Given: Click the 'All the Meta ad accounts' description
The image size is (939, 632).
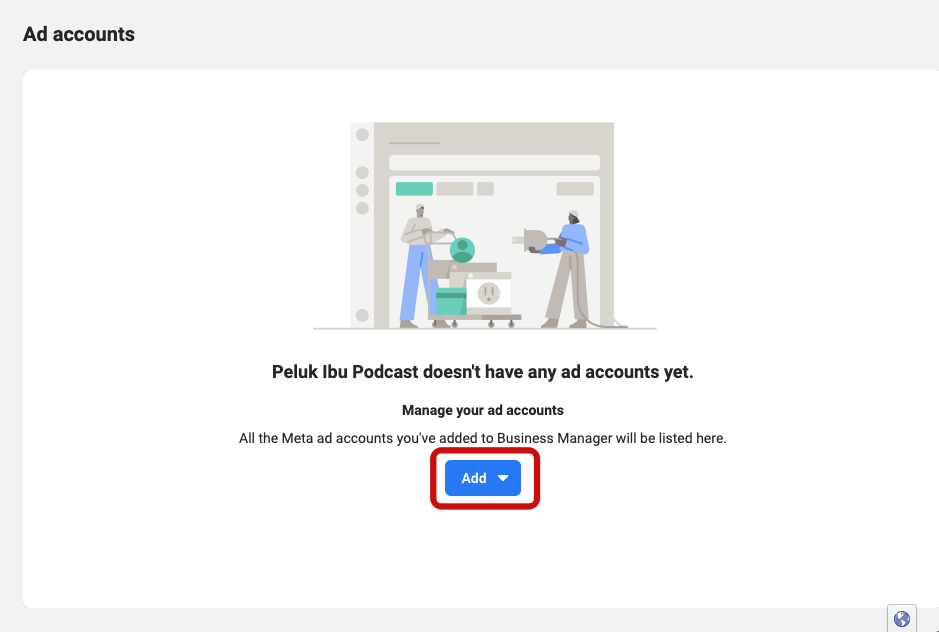Looking at the screenshot, I should tap(483, 439).
